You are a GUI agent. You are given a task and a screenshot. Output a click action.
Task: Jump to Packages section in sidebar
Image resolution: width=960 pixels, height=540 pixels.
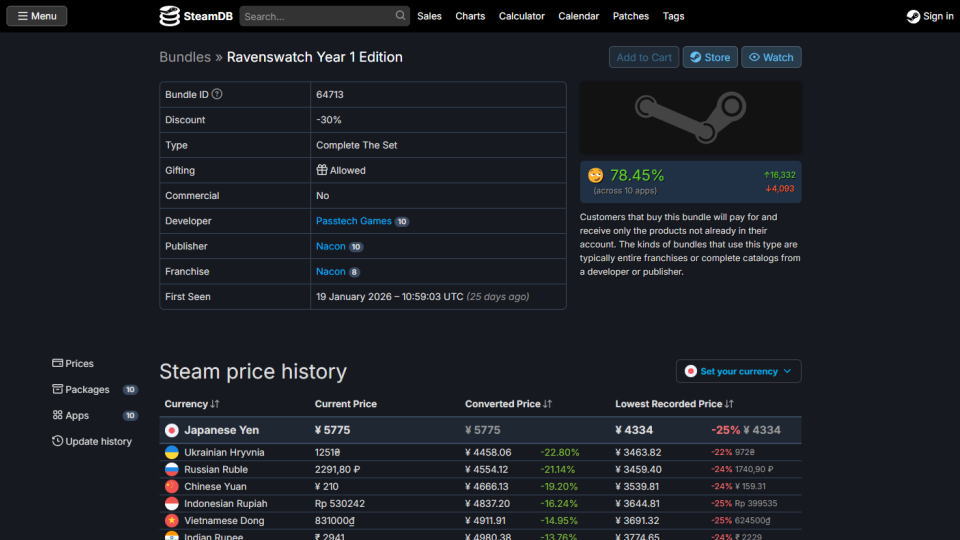click(81, 389)
